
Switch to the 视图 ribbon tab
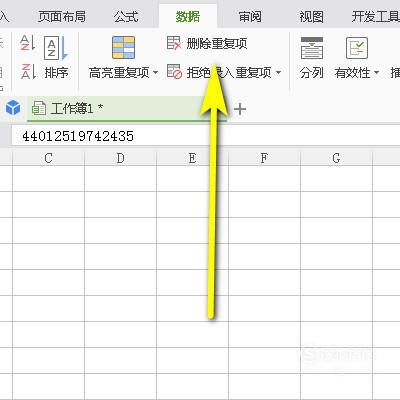tap(311, 16)
